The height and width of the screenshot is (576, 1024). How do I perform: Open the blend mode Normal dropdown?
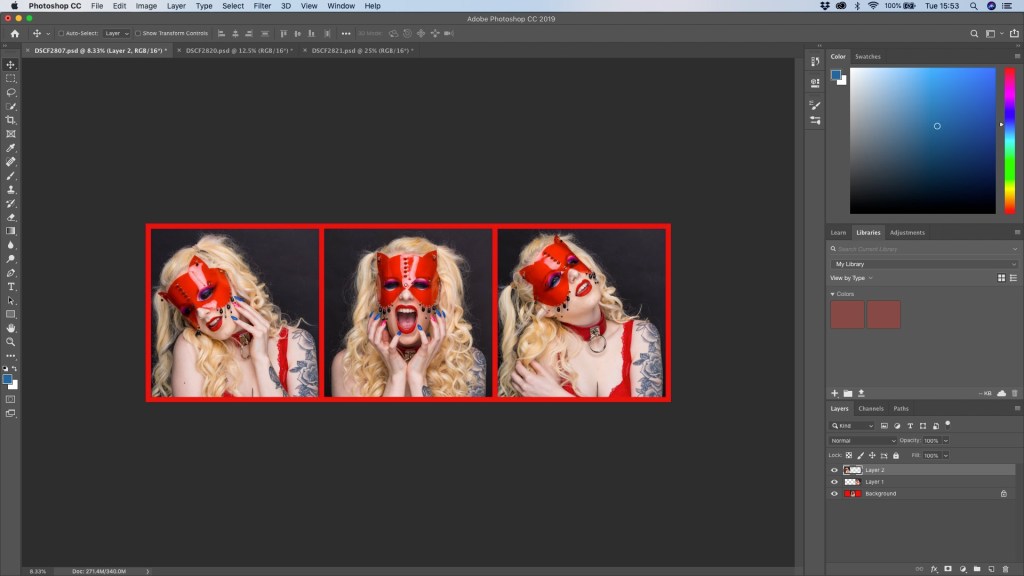pos(863,440)
